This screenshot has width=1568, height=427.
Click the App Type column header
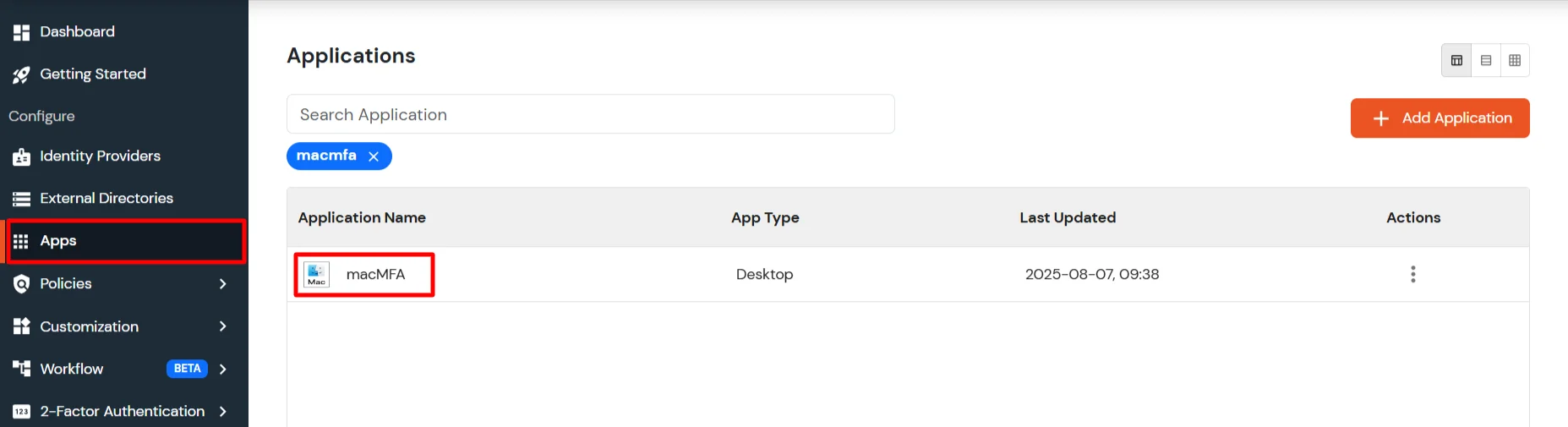point(765,218)
